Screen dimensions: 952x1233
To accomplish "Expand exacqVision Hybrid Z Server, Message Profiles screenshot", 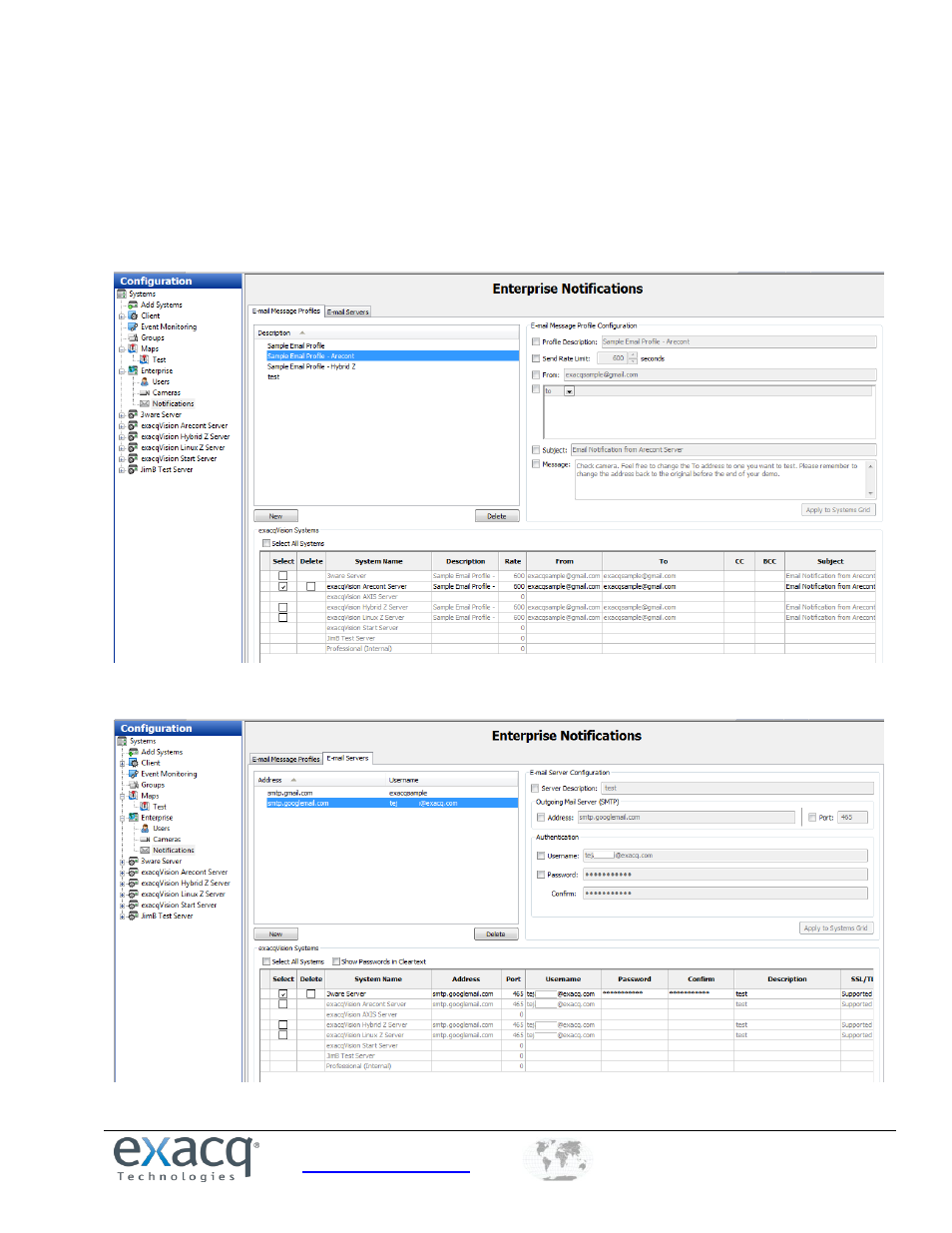I will click(122, 436).
